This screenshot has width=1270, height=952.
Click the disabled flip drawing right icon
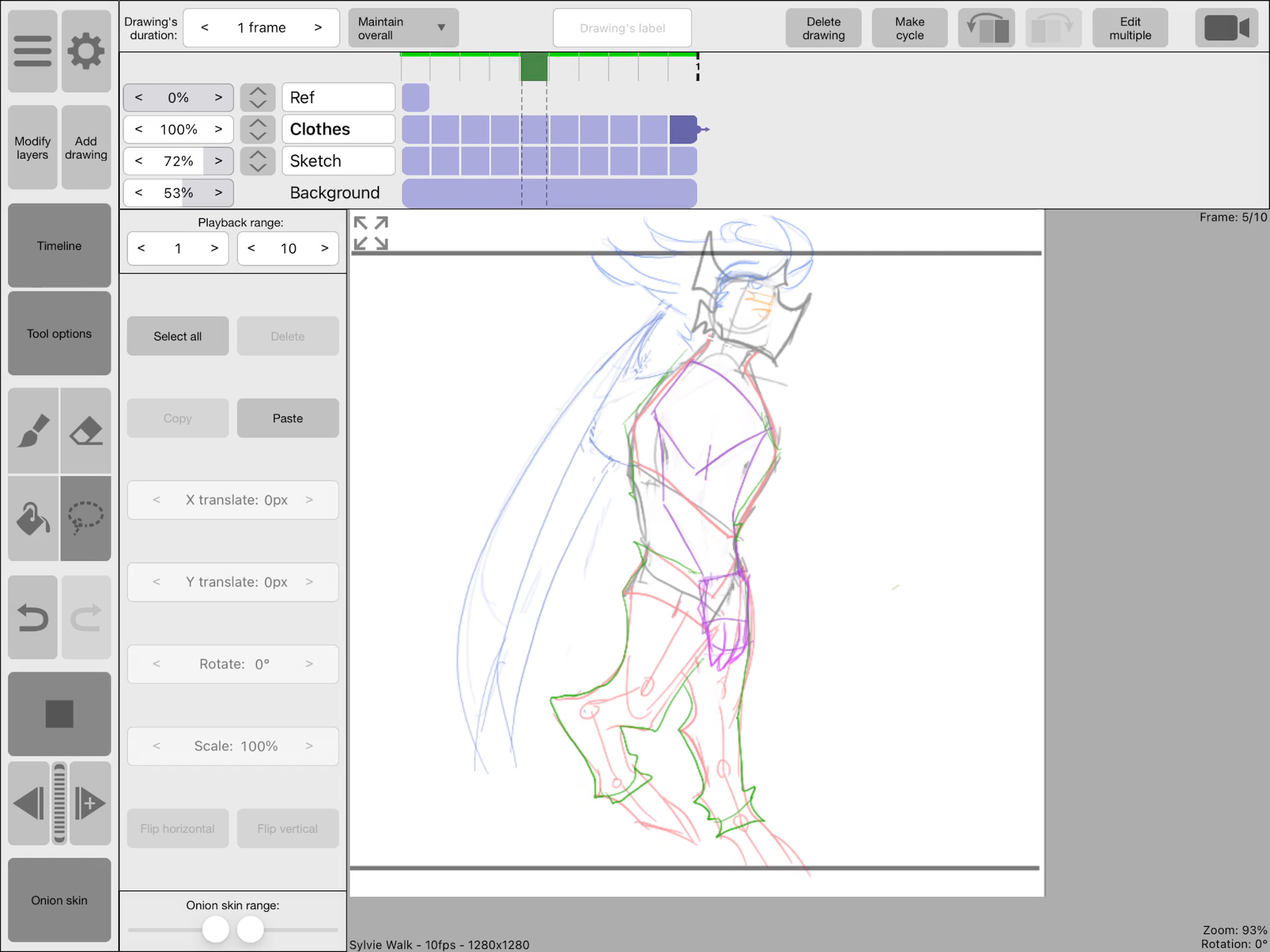click(x=1054, y=28)
